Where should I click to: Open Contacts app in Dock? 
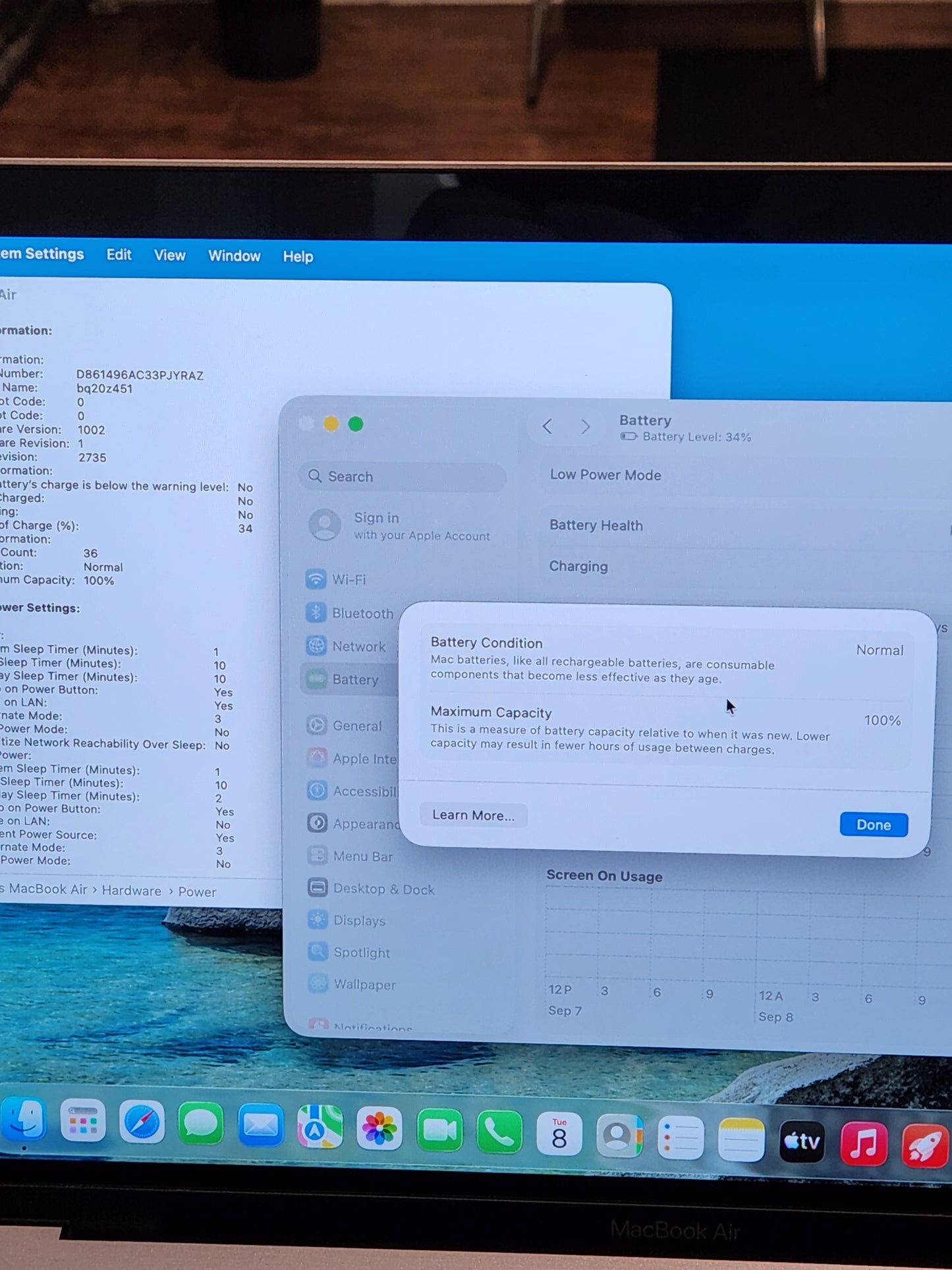click(619, 1136)
